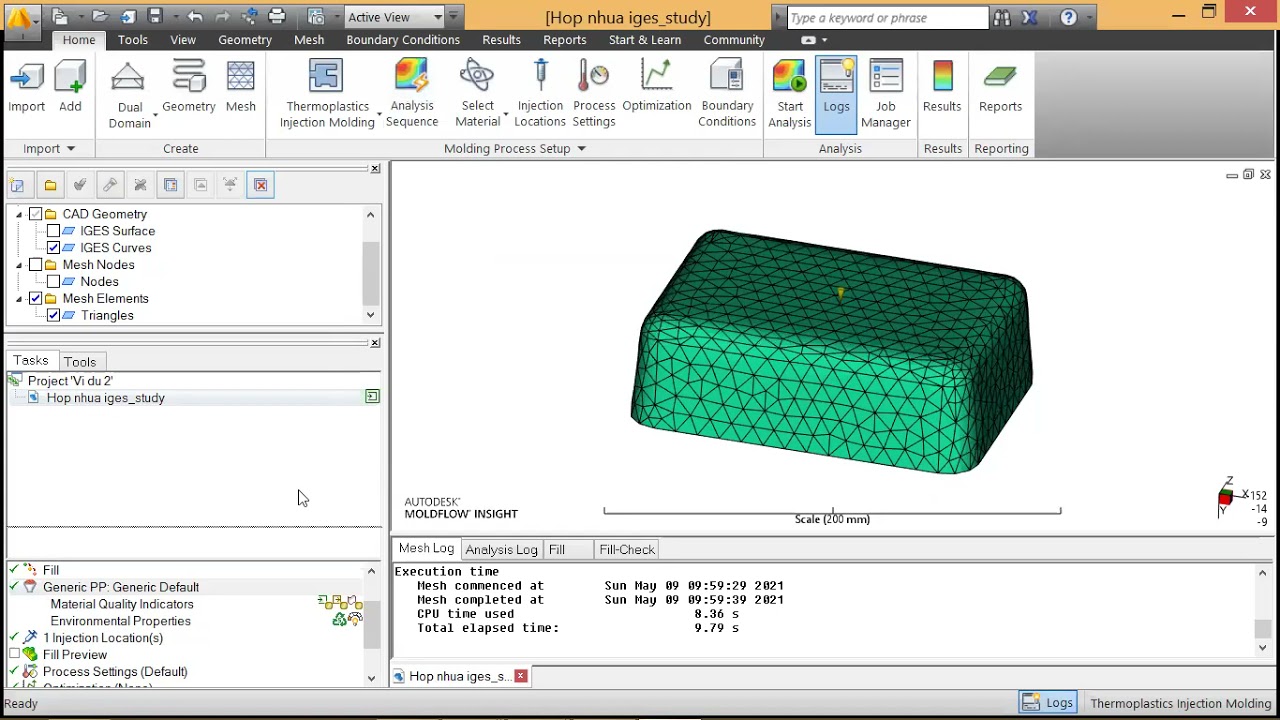This screenshot has width=1280, height=720.
Task: Select the Hop nhua iges_study item
Action: point(105,398)
